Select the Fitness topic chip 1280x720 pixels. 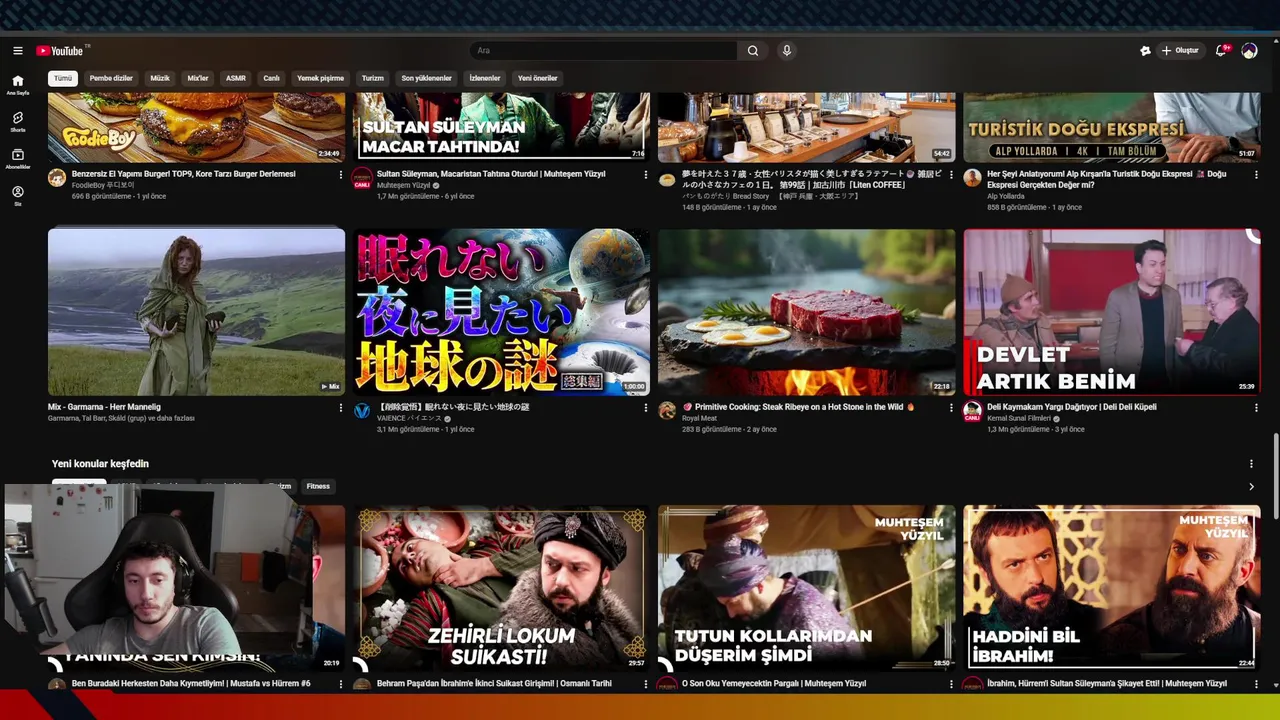click(x=318, y=486)
